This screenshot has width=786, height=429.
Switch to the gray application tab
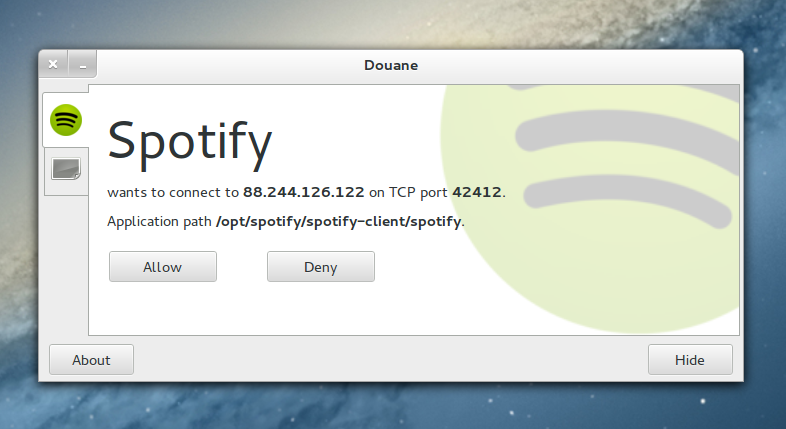(66, 169)
